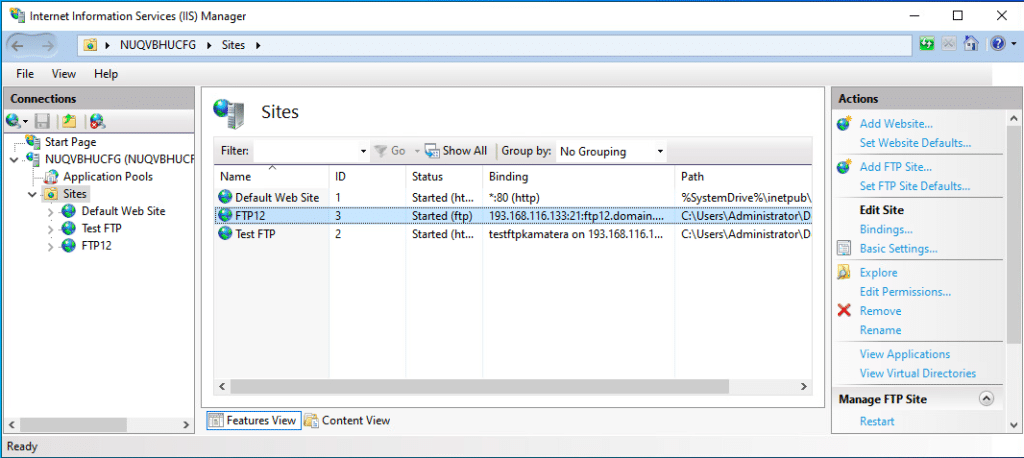Open Bindings action link
Image resolution: width=1024 pixels, height=458 pixels.
pos(886,229)
